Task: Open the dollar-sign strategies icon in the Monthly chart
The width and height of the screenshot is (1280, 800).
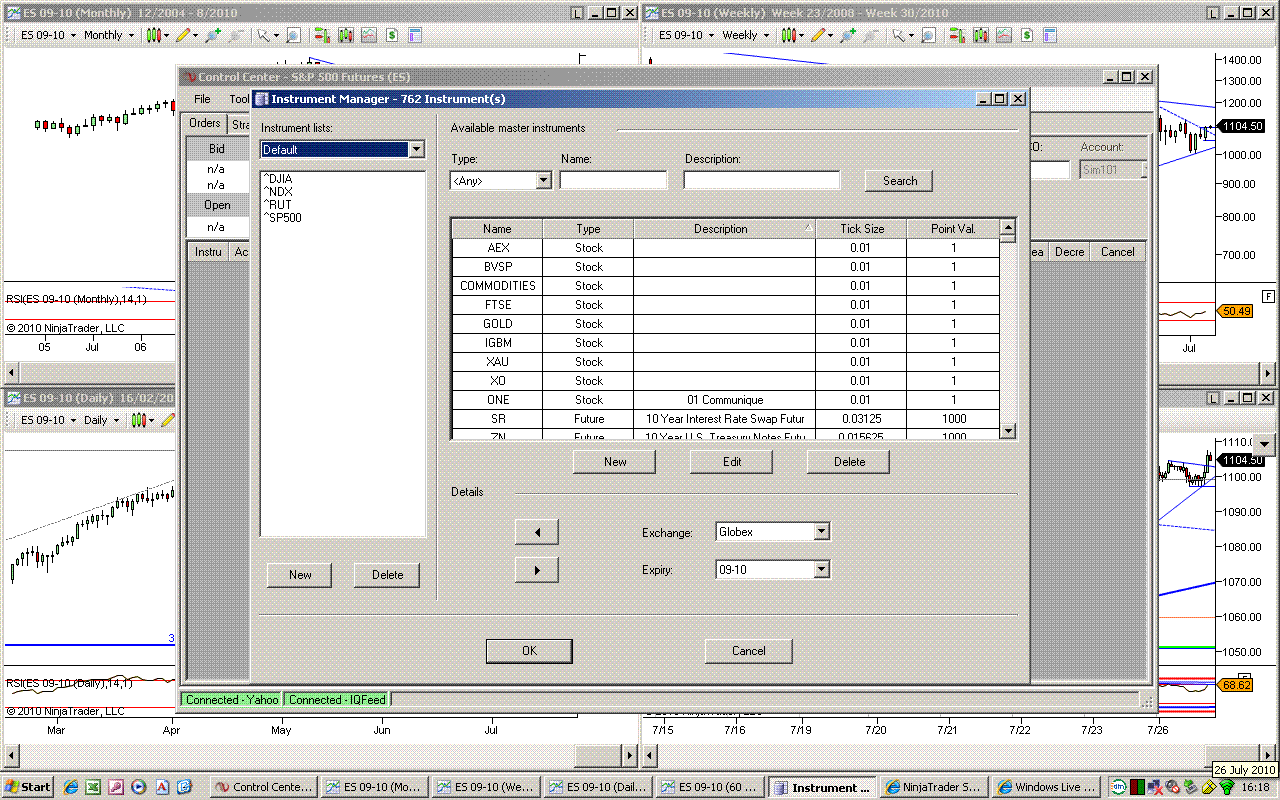Action: pyautogui.click(x=392, y=35)
